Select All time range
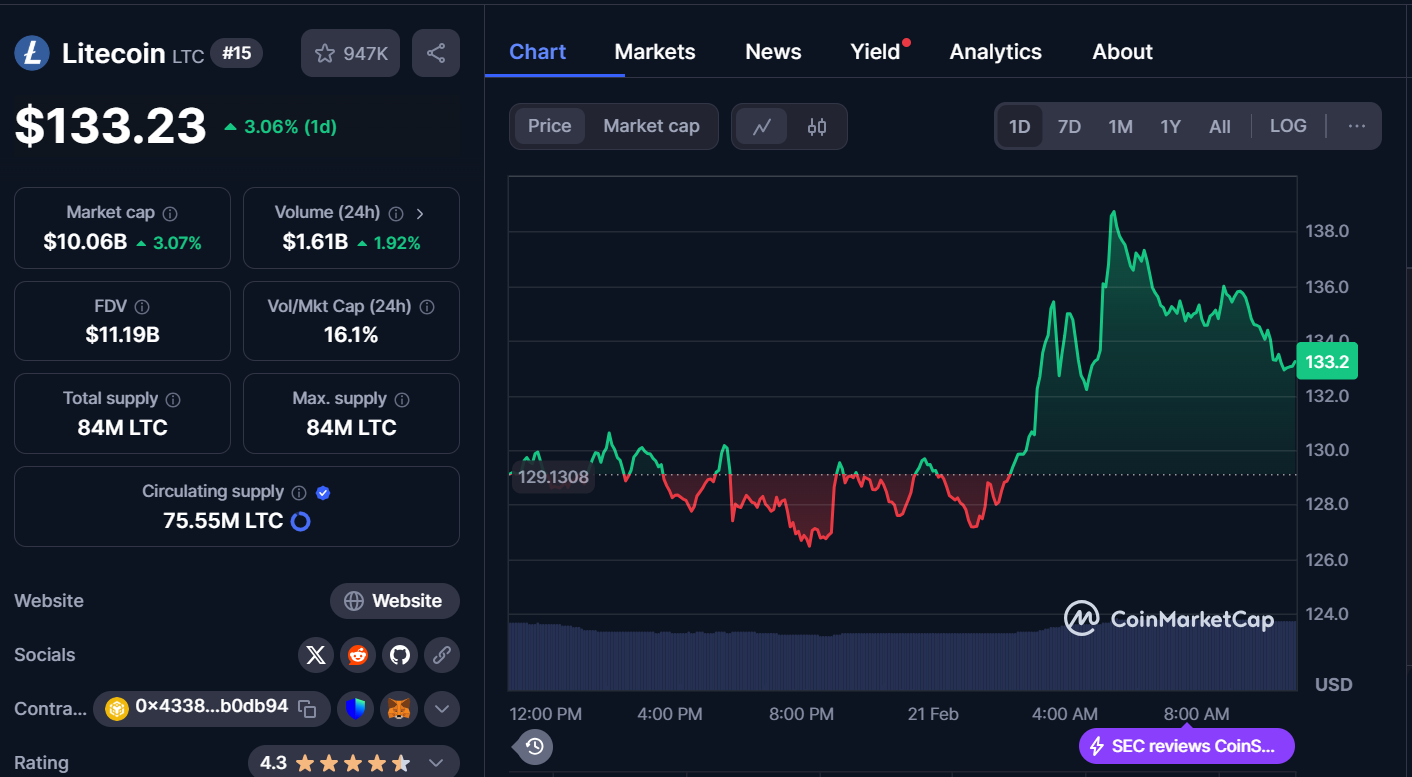 (1220, 126)
